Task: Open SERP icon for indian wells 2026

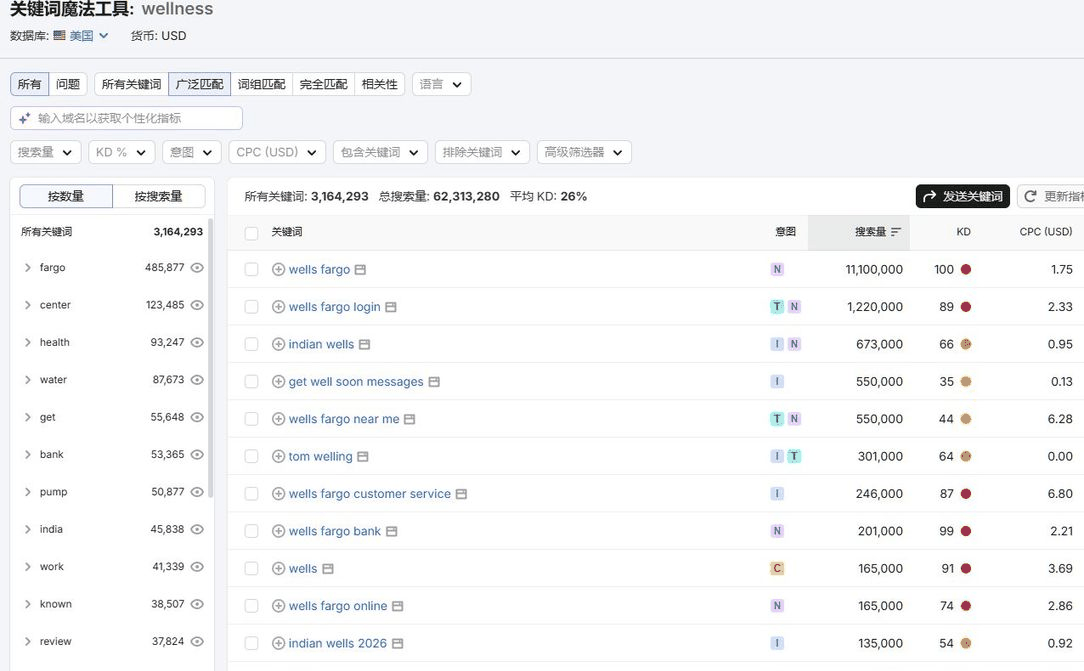Action: 398,643
